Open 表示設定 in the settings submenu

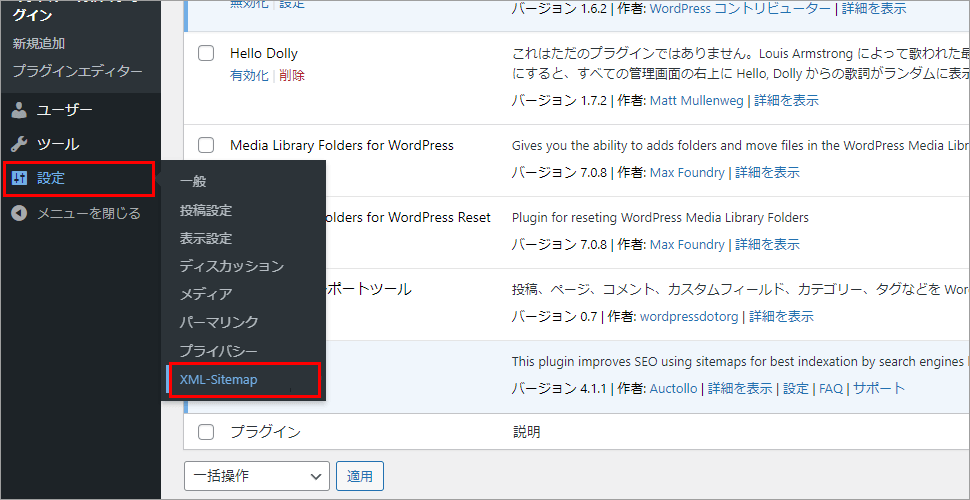pyautogui.click(x=206, y=239)
